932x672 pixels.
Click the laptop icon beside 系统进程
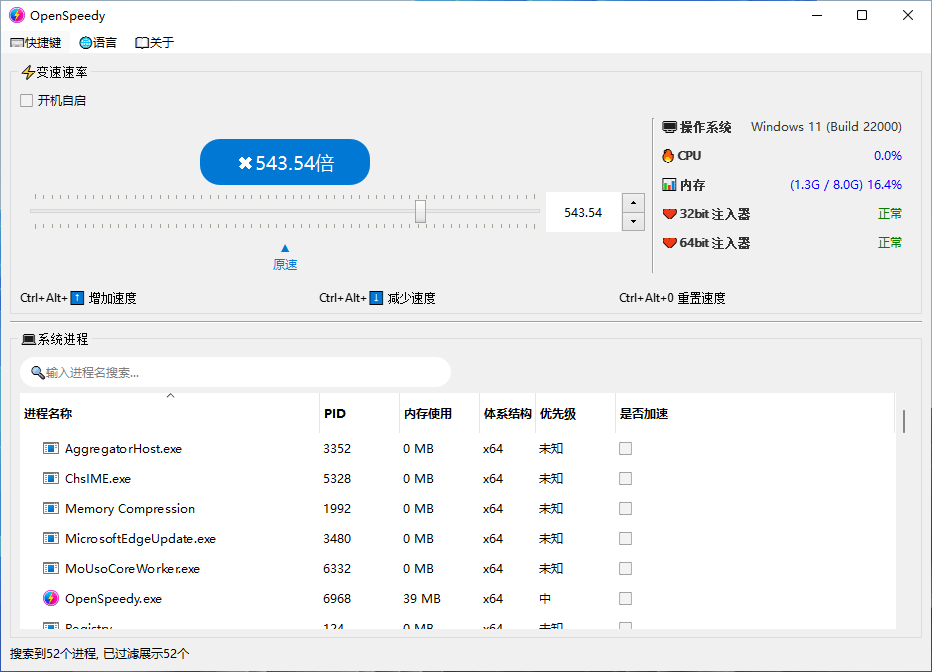(x=29, y=339)
